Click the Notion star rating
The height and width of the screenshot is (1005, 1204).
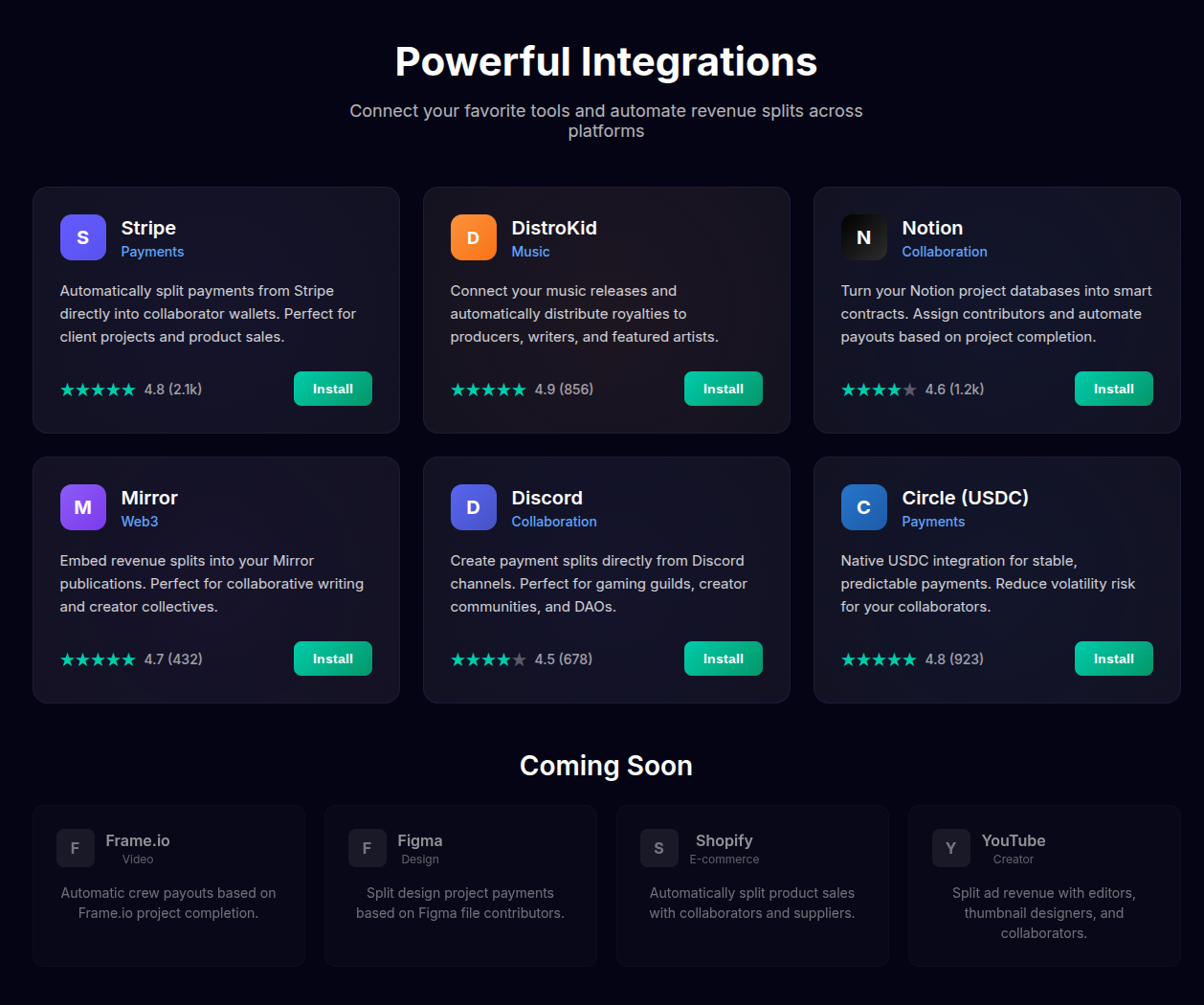coord(879,390)
